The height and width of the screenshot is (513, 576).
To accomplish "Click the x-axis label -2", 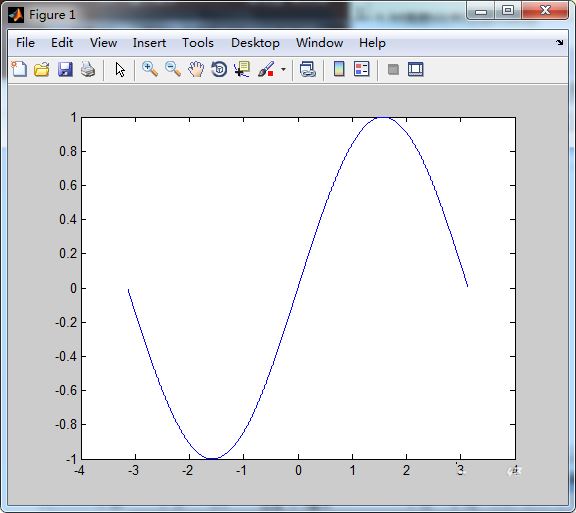I will click(x=188, y=470).
